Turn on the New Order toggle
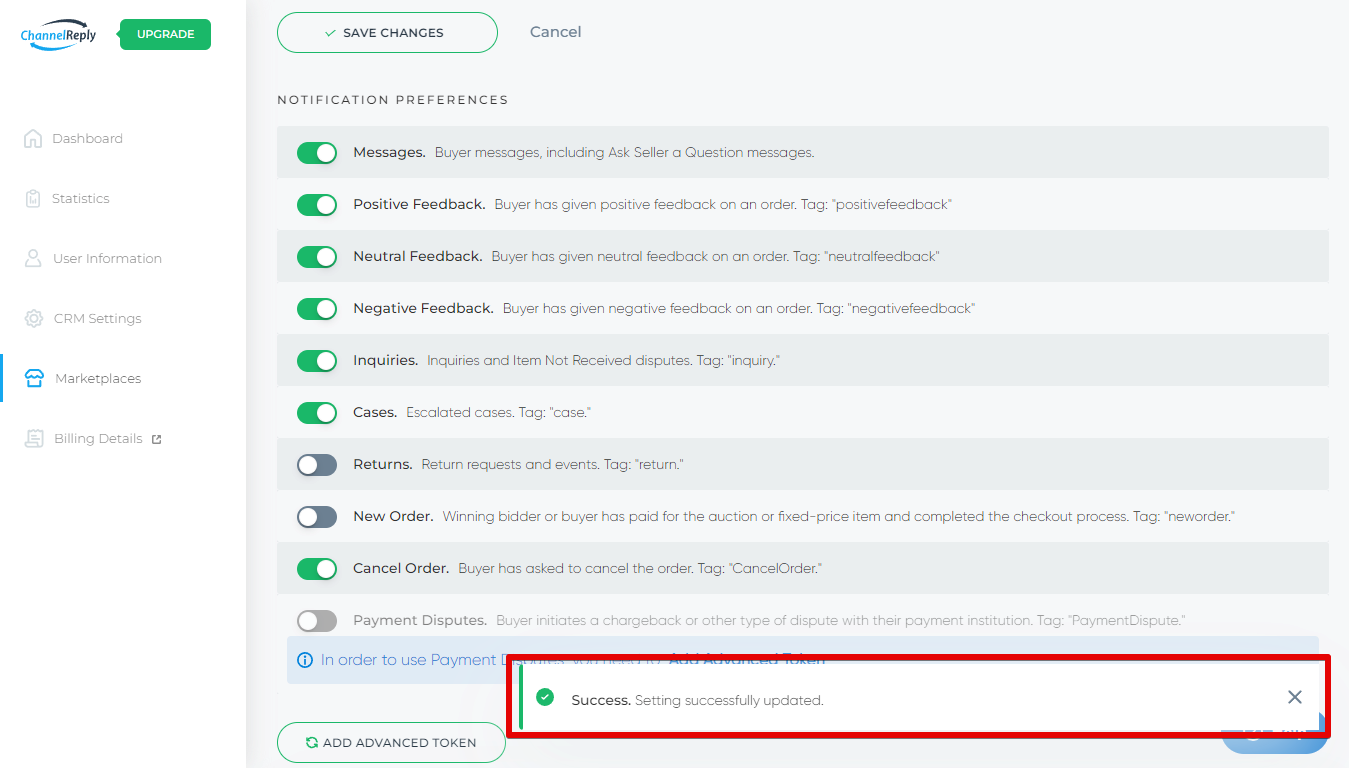 tap(317, 517)
